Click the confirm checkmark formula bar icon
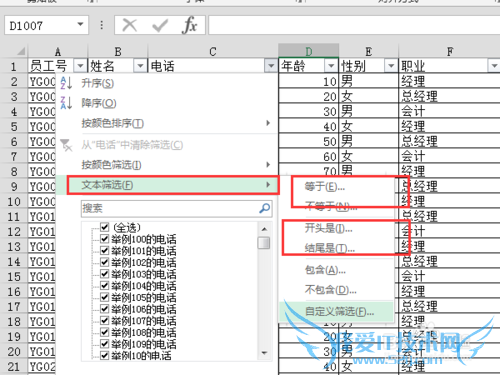 point(160,25)
